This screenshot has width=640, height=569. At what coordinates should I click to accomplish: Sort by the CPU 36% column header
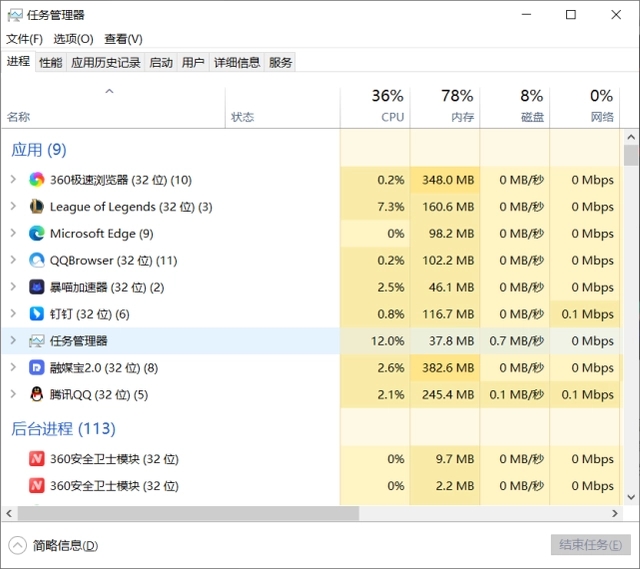click(375, 108)
